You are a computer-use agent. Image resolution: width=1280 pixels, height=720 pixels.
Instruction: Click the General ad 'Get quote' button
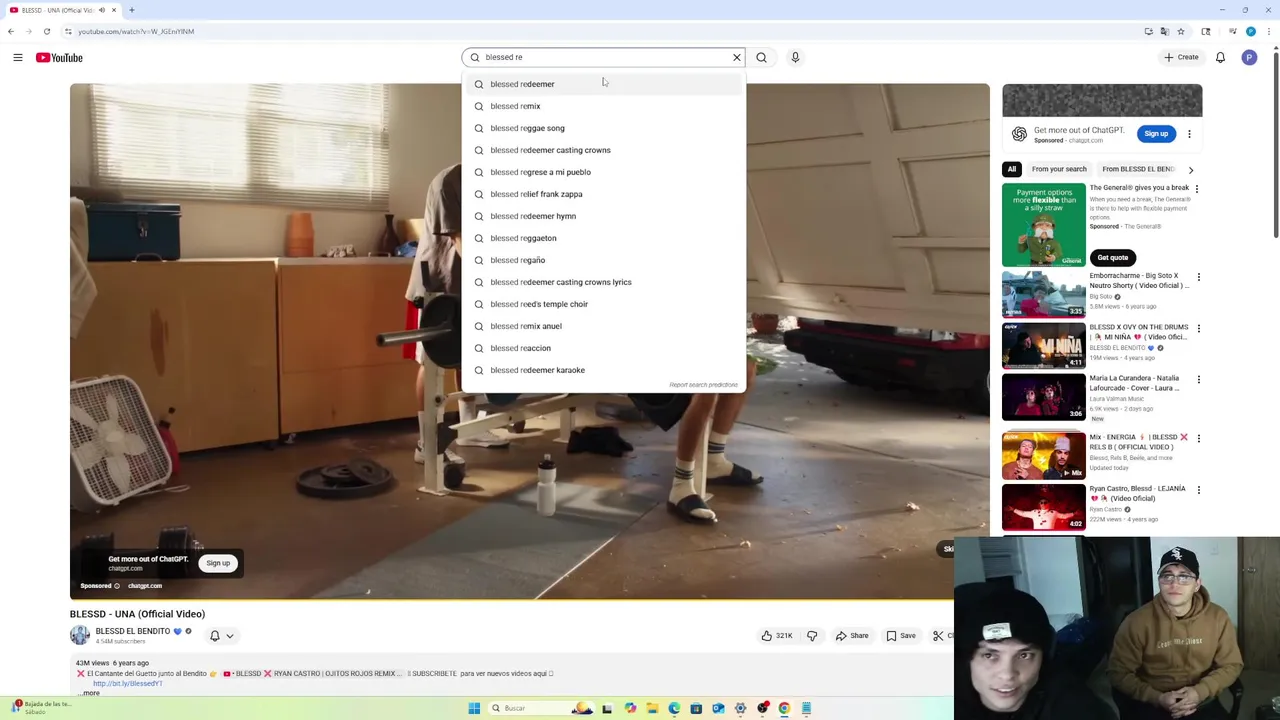[x=1112, y=258]
